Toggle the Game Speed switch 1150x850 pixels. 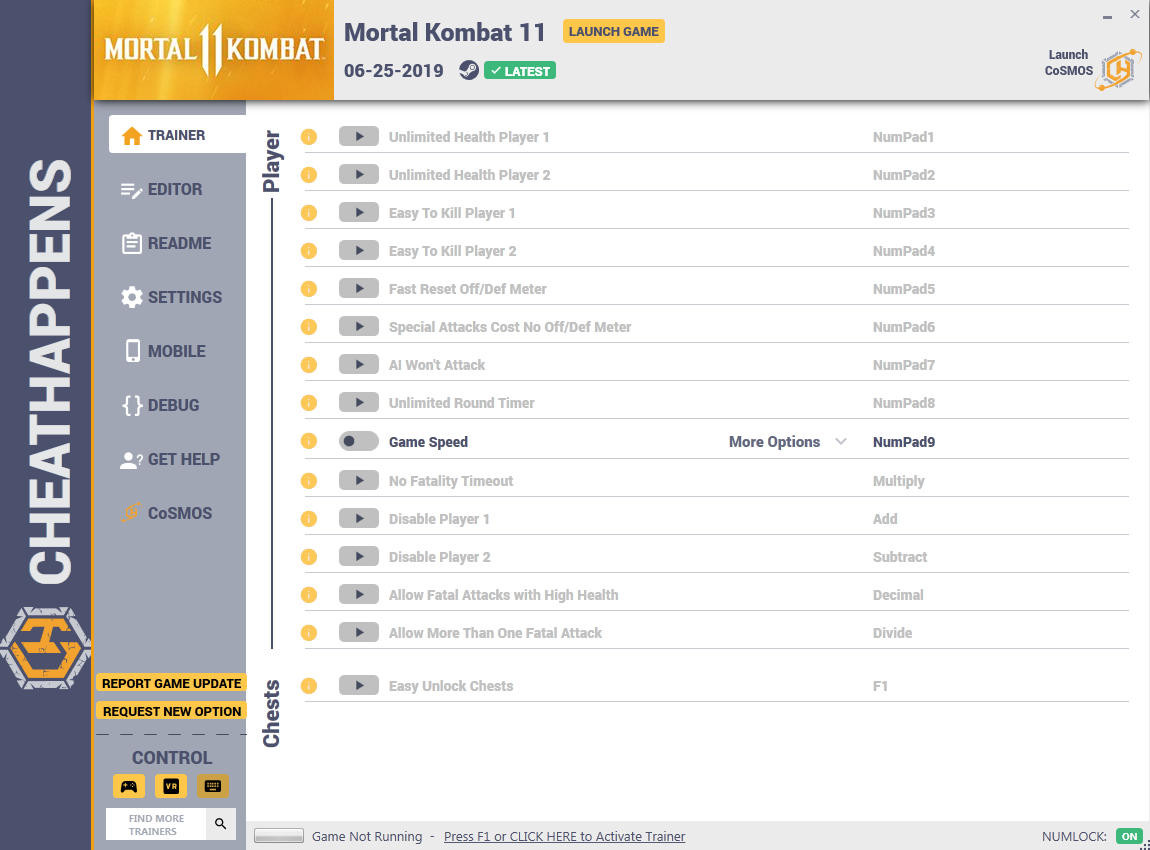click(x=359, y=441)
